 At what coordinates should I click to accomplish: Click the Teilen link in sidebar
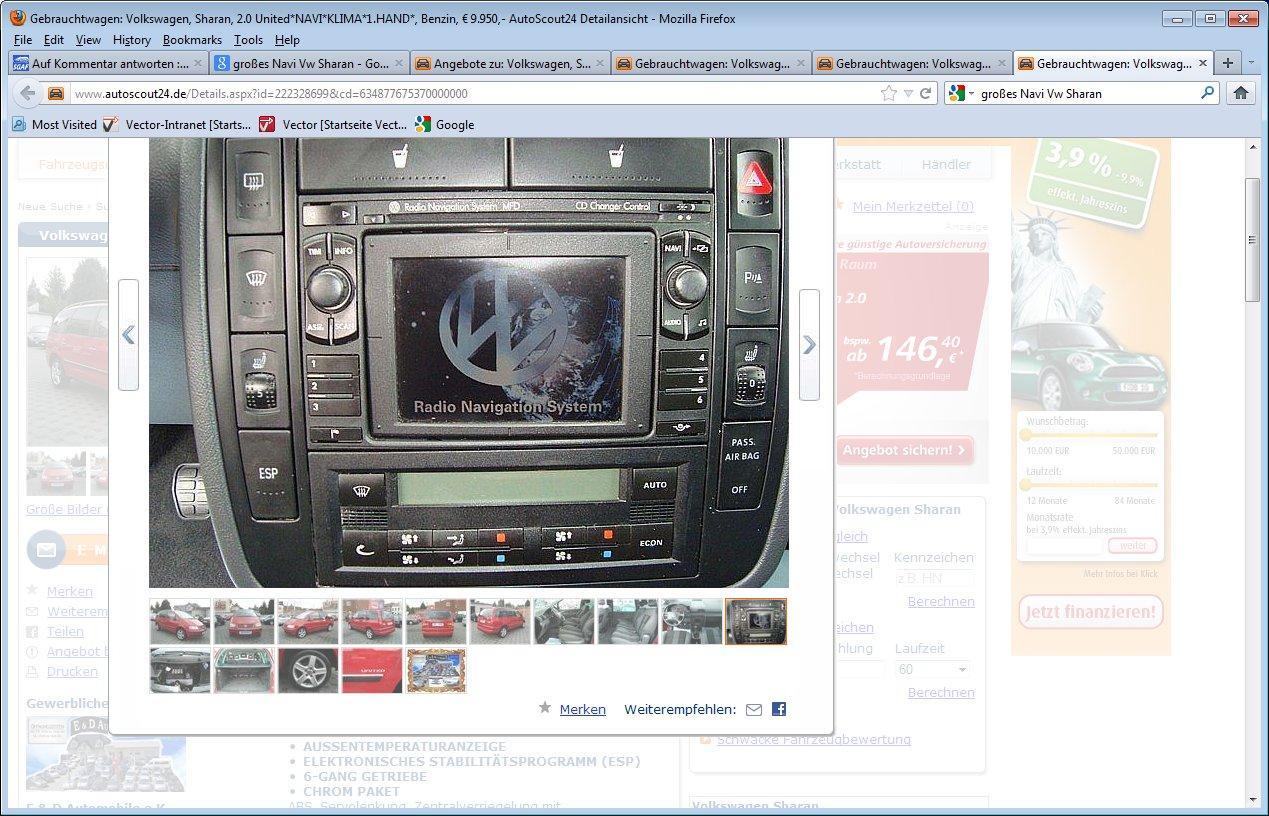(x=65, y=631)
